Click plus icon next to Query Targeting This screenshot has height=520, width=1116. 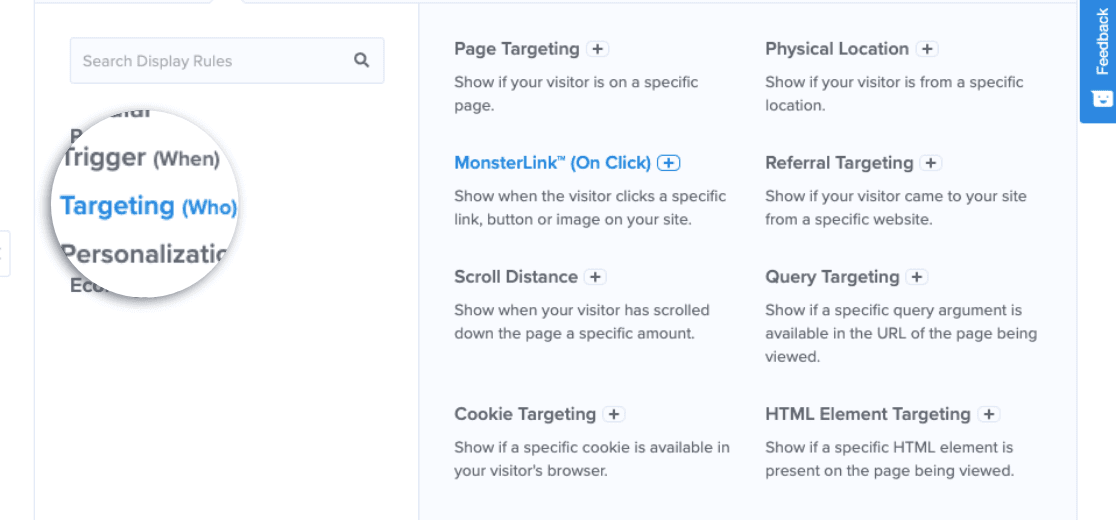pyautogui.click(x=917, y=277)
